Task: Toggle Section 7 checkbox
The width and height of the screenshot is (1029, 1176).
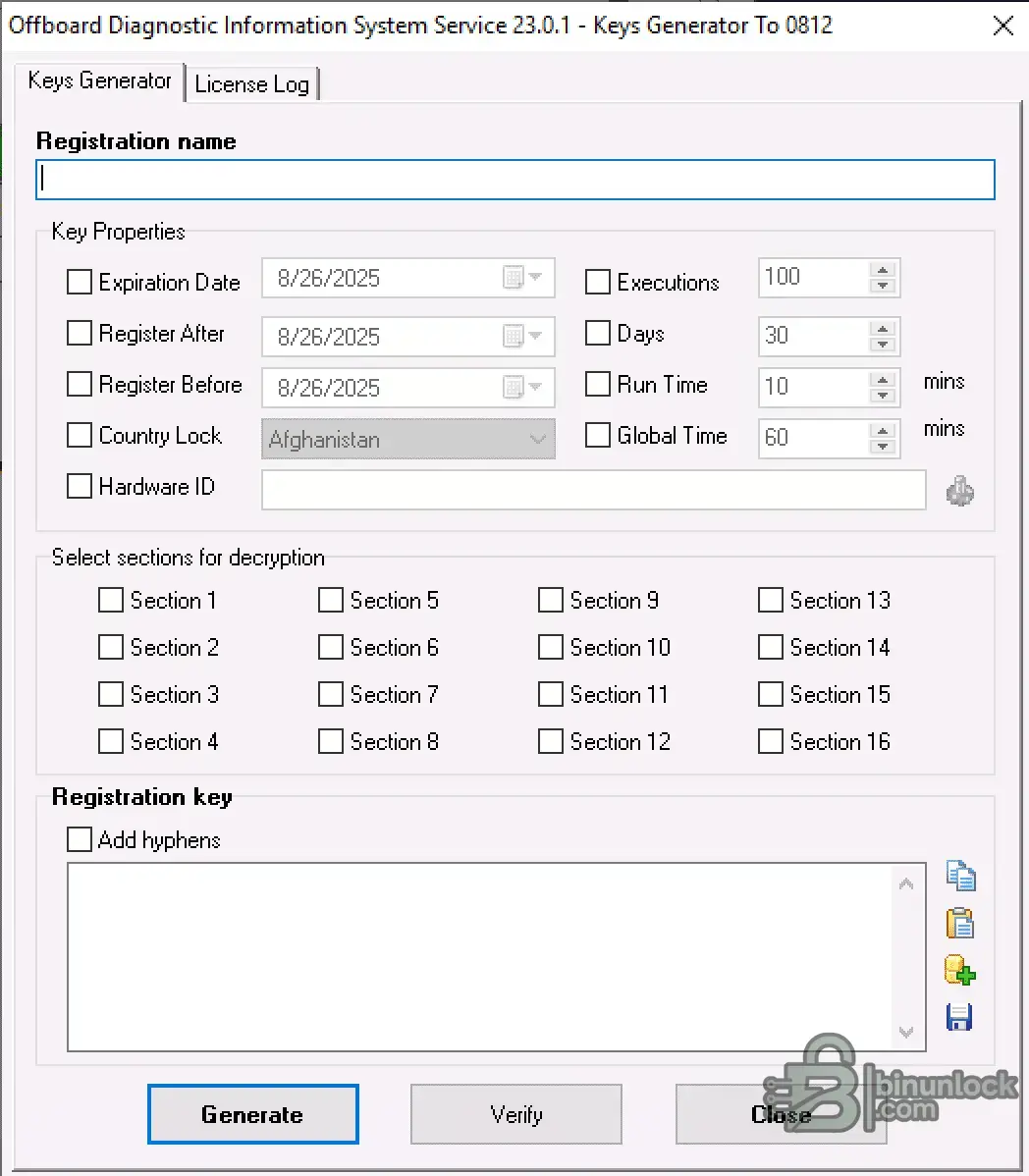Action: 331,694
